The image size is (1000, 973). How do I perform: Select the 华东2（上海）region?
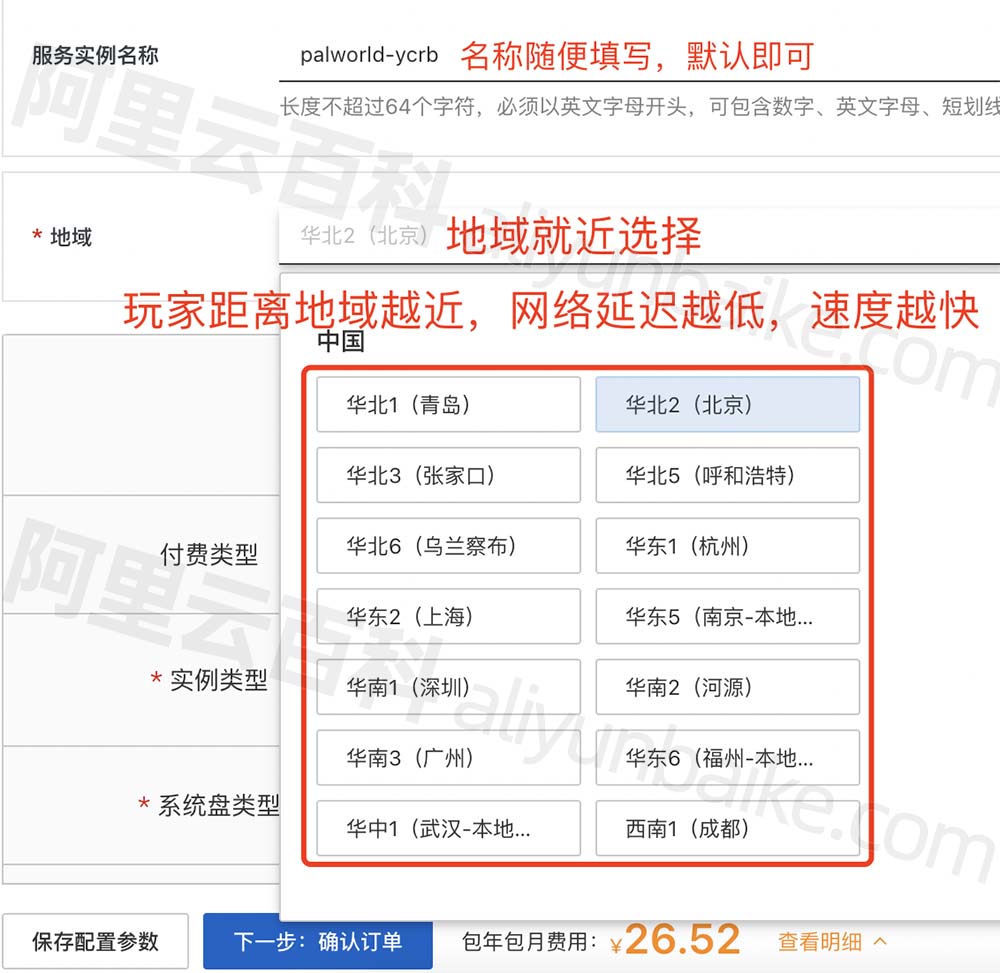pyautogui.click(x=447, y=616)
